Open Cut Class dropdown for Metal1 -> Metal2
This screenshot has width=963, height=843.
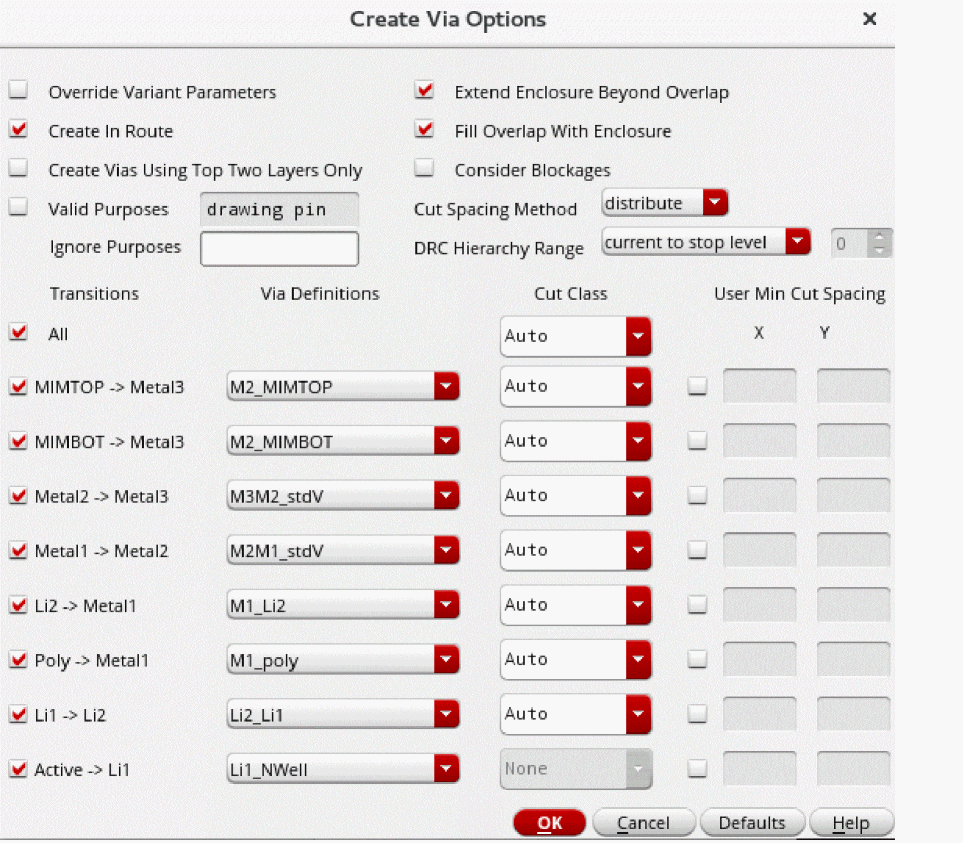575,550
